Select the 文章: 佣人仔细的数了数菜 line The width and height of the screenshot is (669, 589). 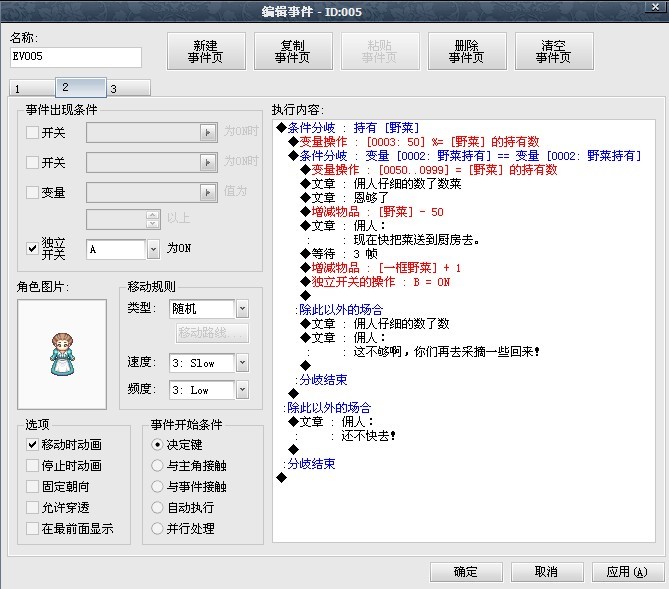(x=381, y=184)
